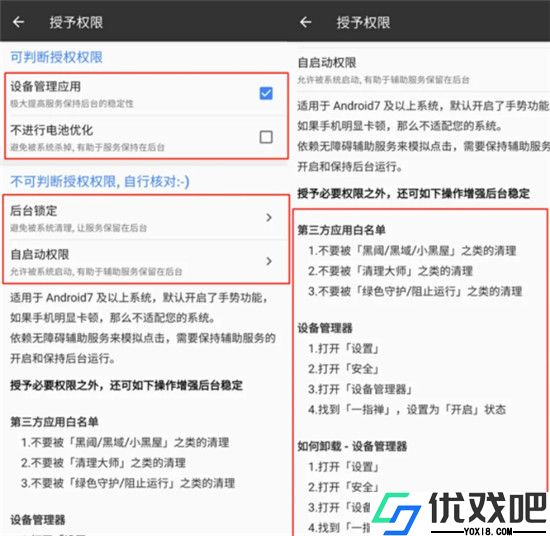
Task: Click 第三方应用白名单 heading on right screen
Action: coord(342,230)
